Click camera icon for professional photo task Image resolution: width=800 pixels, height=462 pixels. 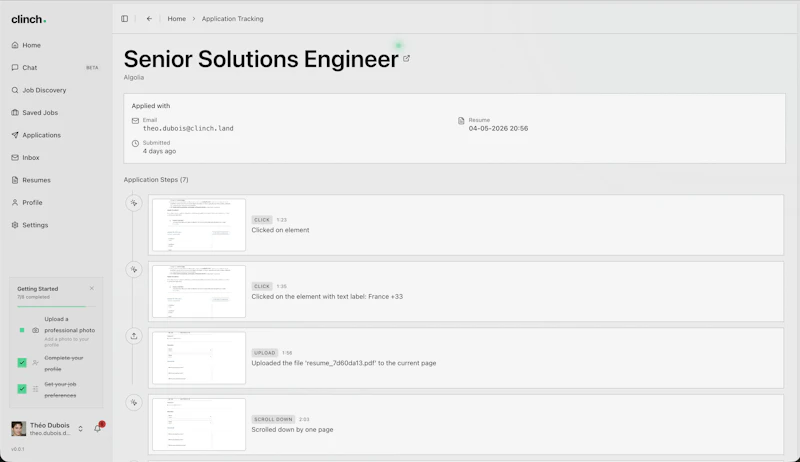click(35, 330)
